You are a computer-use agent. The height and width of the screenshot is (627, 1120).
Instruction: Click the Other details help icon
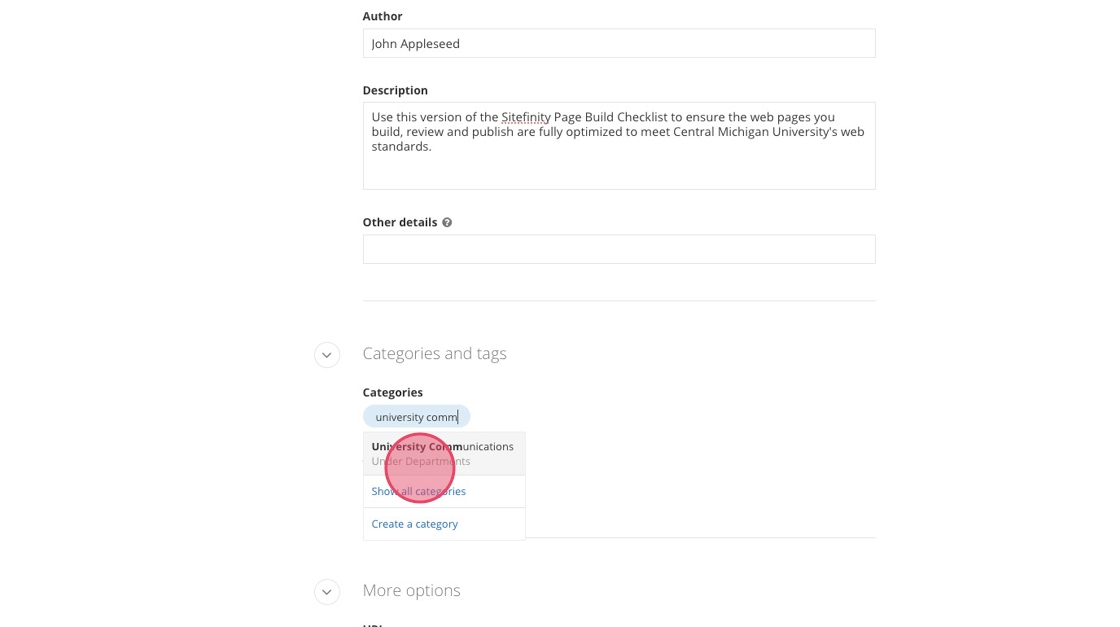click(x=447, y=223)
